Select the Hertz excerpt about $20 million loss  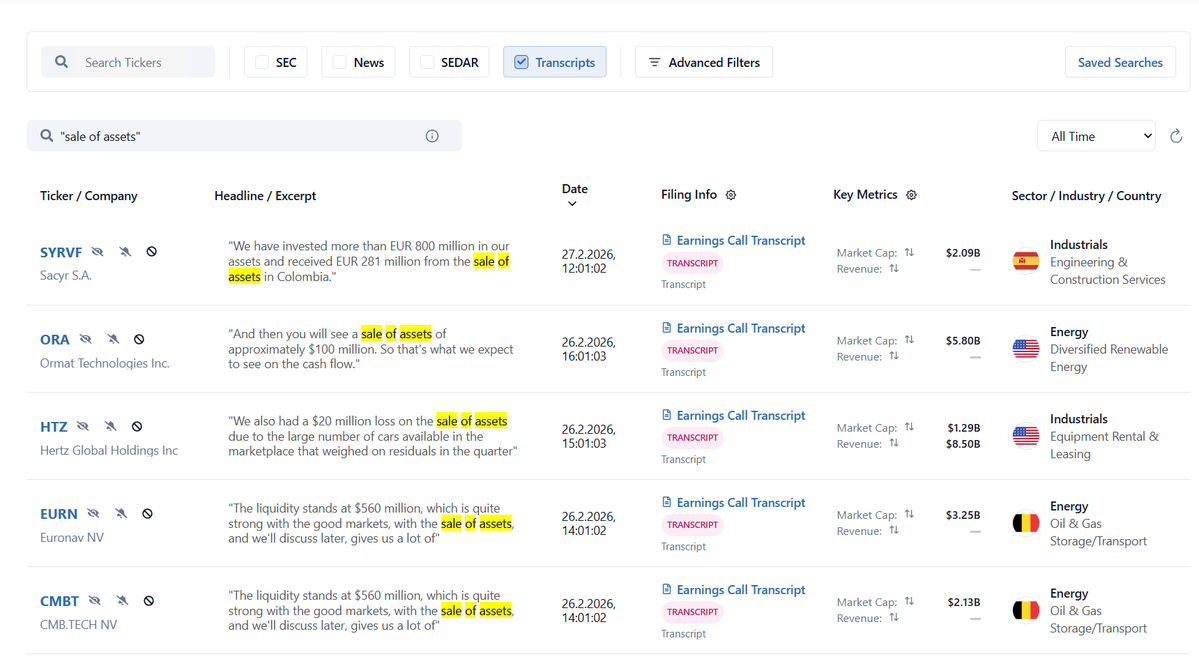pyautogui.click(x=373, y=436)
